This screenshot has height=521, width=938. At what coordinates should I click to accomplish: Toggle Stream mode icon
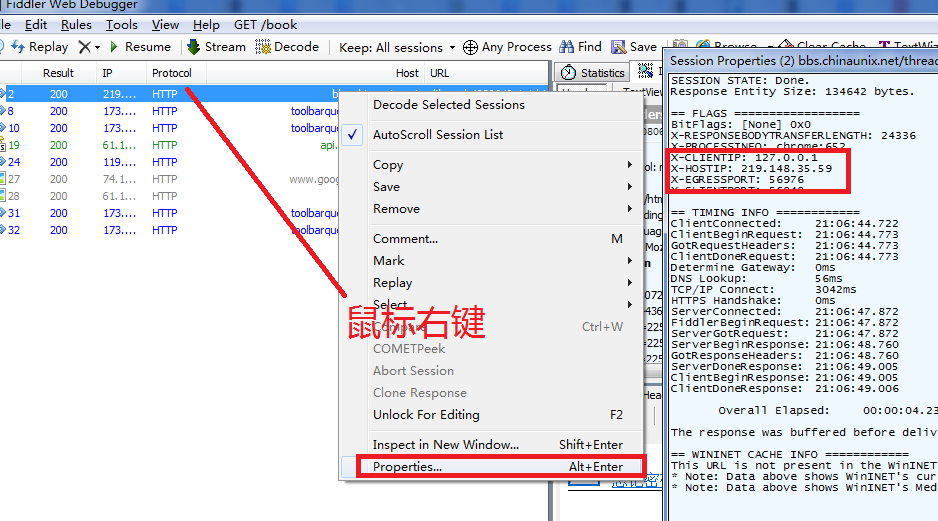(194, 47)
